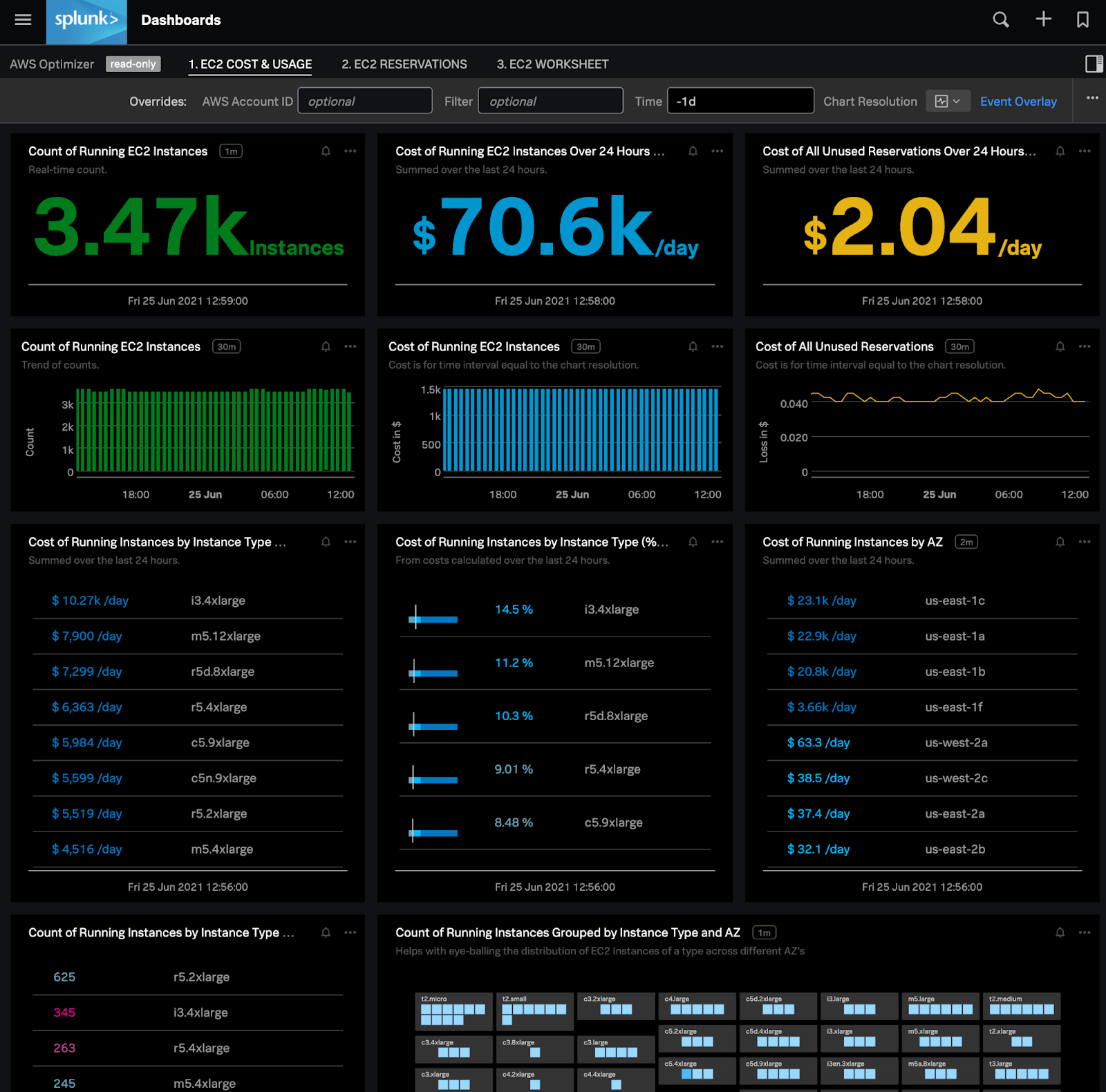Click the 1m resolution badge on real-time instance count
The image size is (1106, 1092).
pos(231,151)
